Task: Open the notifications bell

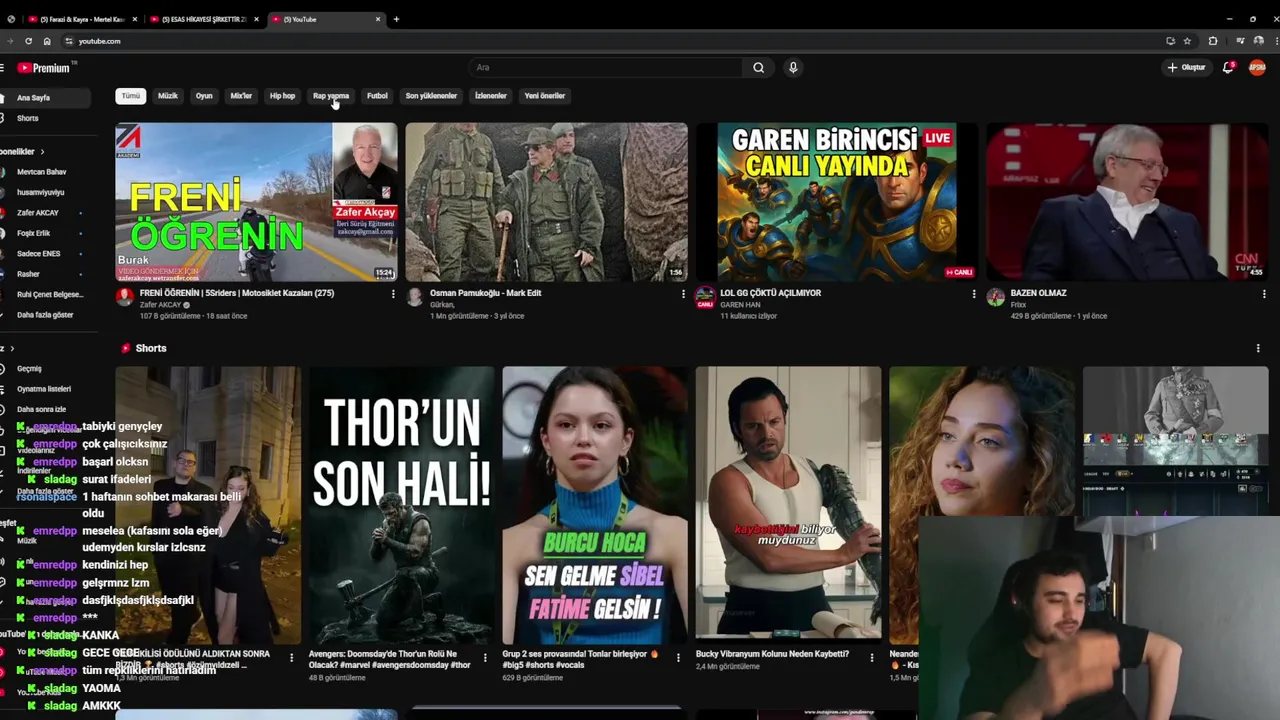Action: click(1228, 68)
